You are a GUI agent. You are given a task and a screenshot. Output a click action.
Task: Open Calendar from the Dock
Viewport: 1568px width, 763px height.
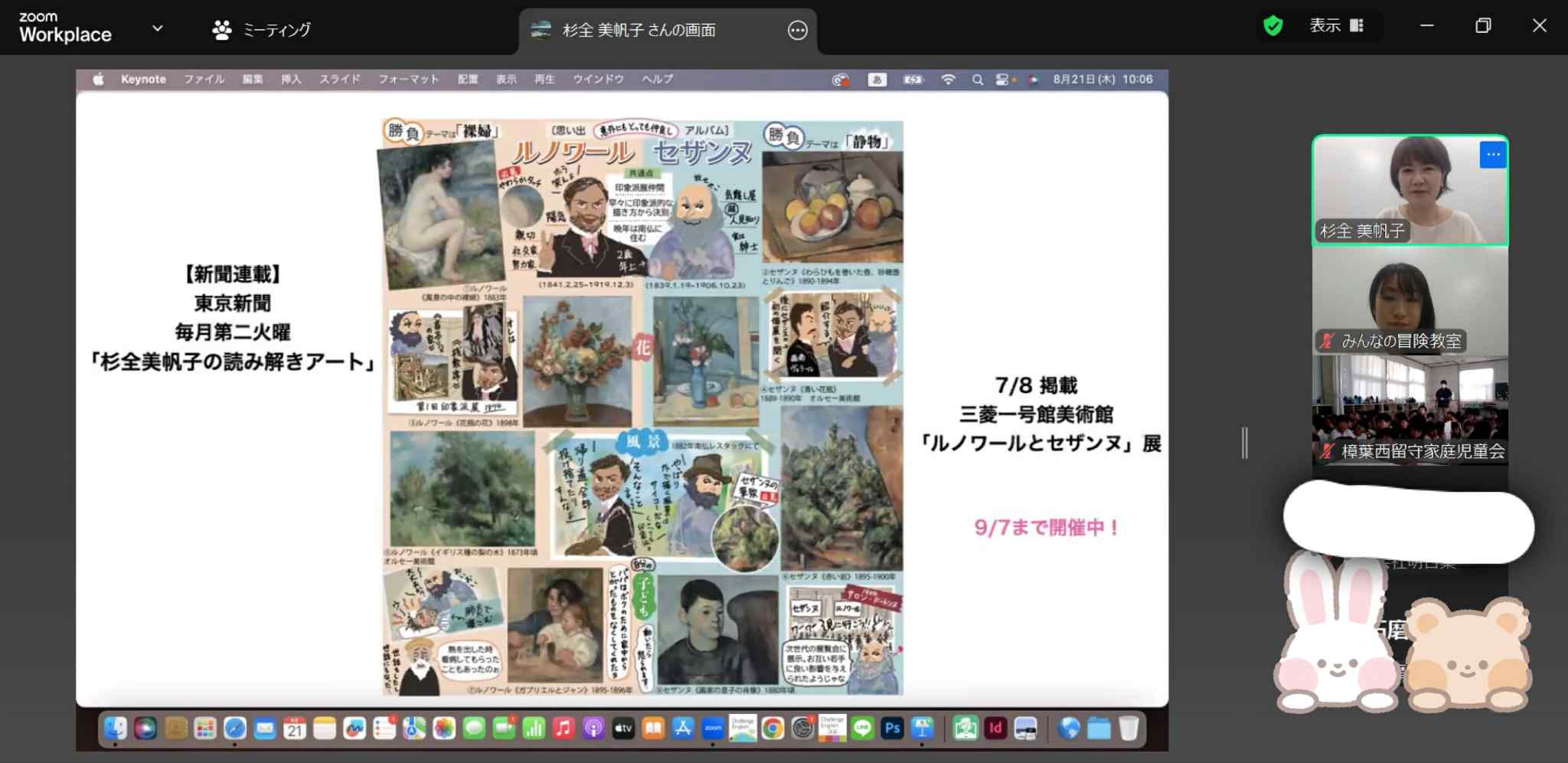294,728
